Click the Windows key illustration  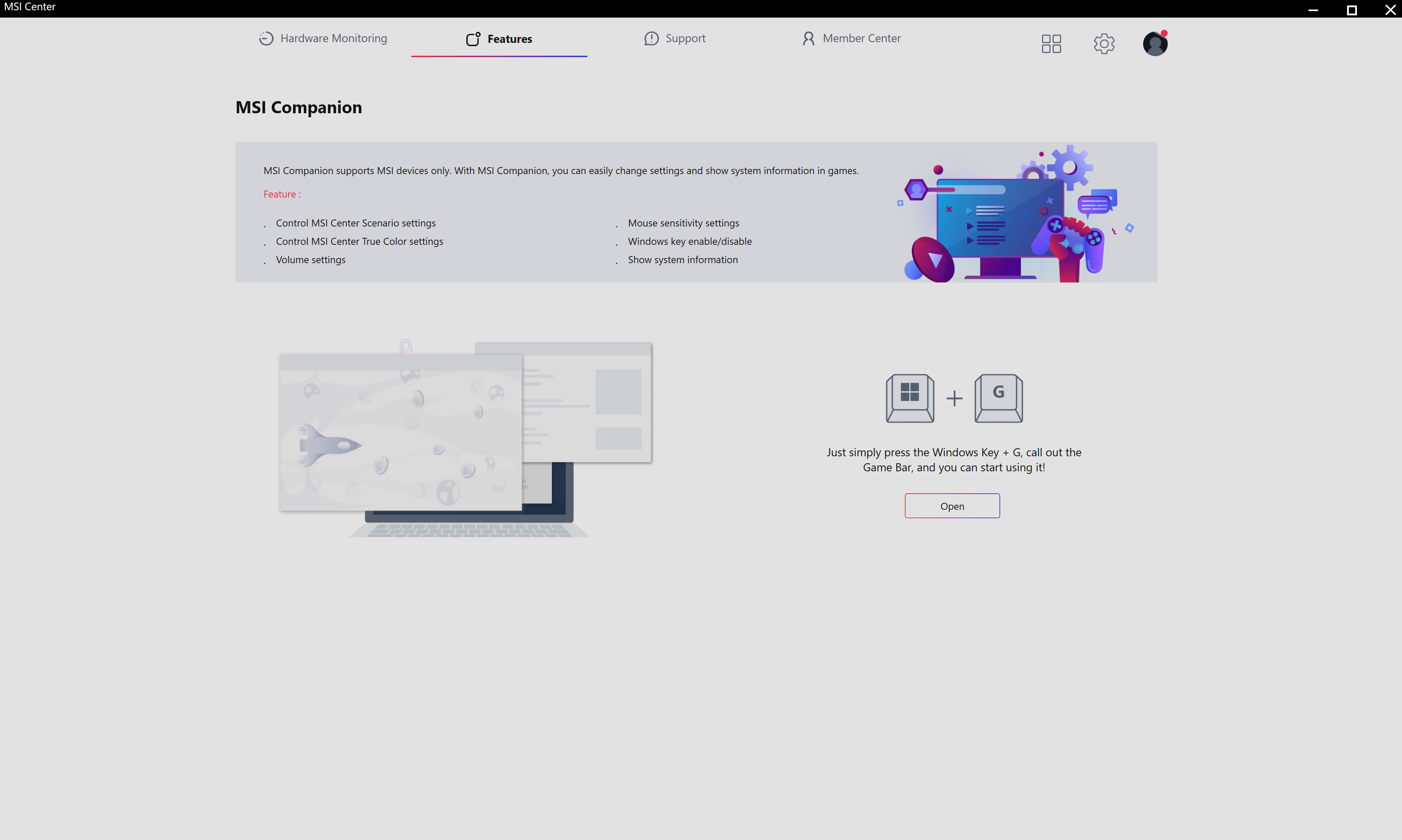pos(909,398)
